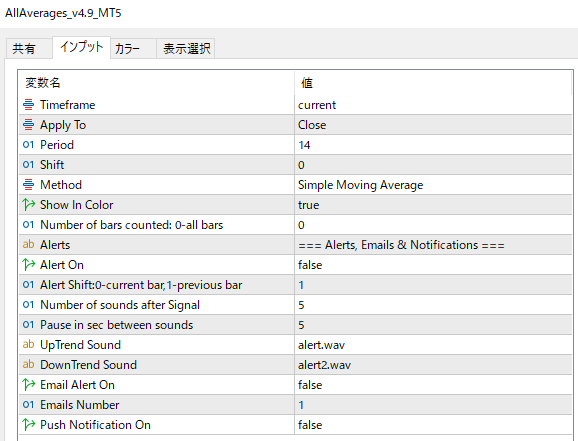Select the 'DownTrend Sound' variable name

88,365
